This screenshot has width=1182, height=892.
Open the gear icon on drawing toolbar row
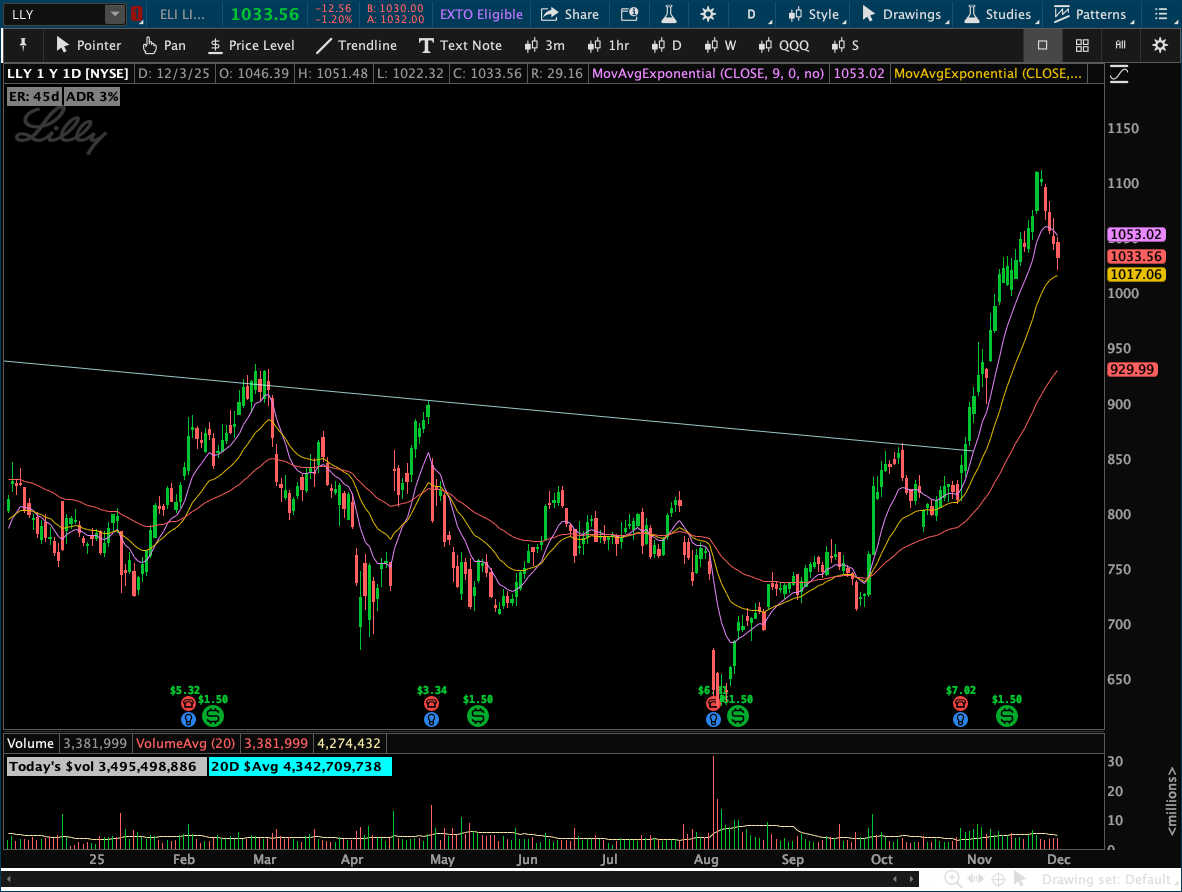tap(1159, 45)
